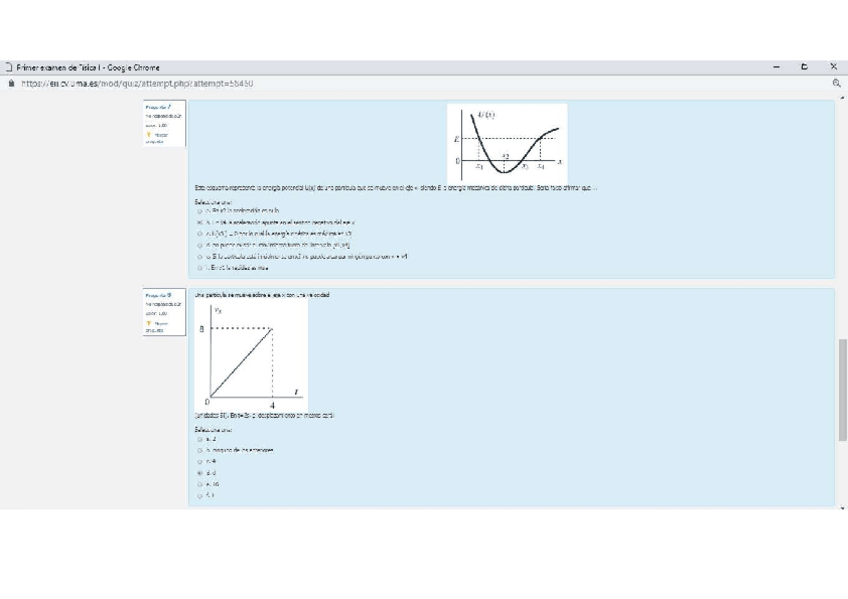Select 'ninguna de las anteriores' in question 8
This screenshot has height=599, width=848.
(200, 450)
